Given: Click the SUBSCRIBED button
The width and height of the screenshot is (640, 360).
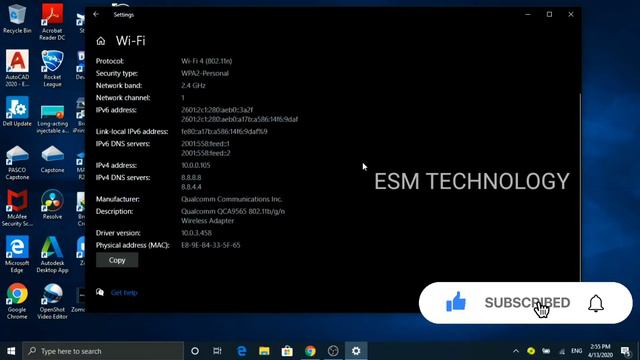Looking at the screenshot, I should click(527, 303).
